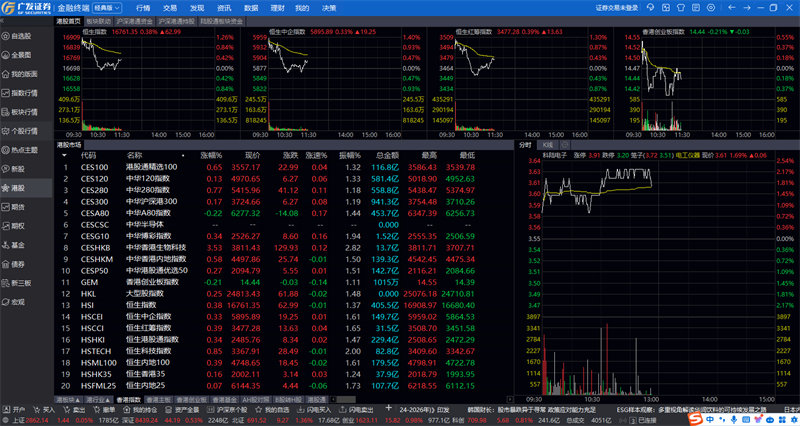
Task: Switch to the 香港创业板 bottom tab
Action: [x=191, y=400]
